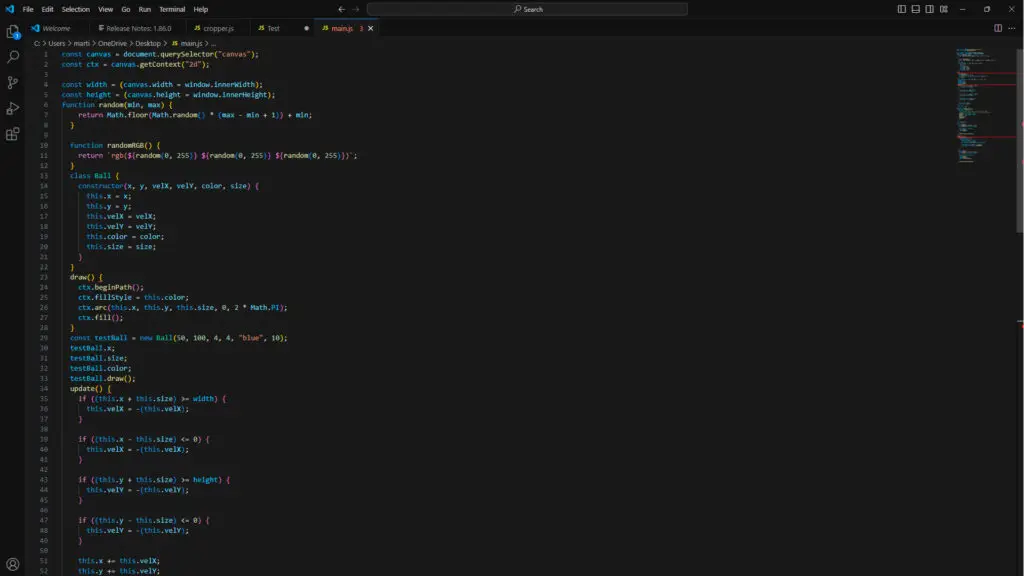
Task: Open the Source Control view
Action: tap(12, 82)
